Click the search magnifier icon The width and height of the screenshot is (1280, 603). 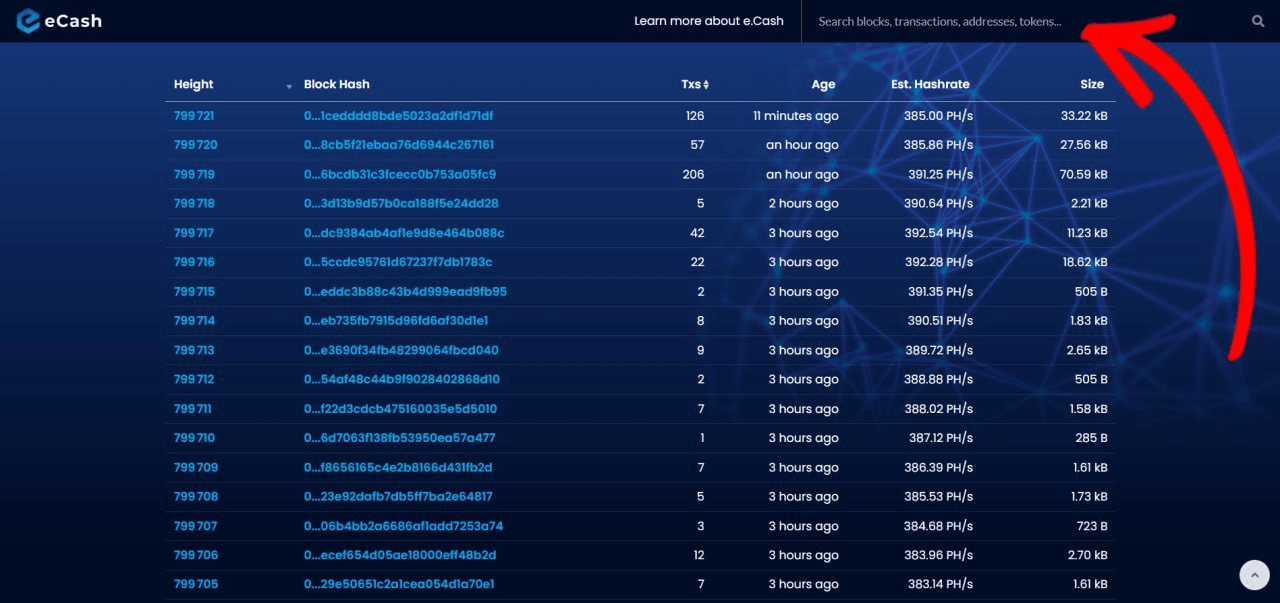pos(1258,21)
